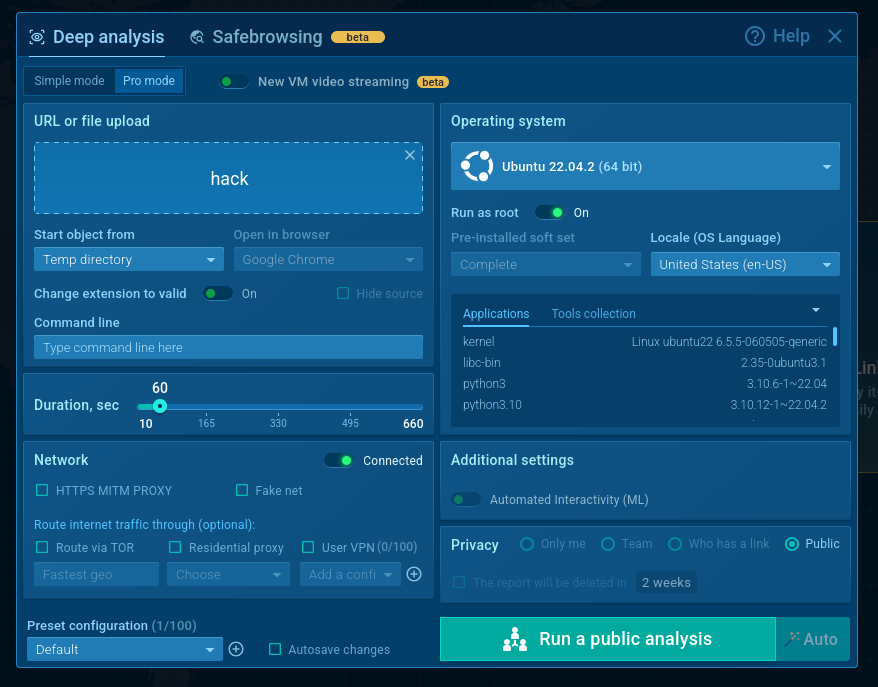This screenshot has height=687, width=878.
Task: Click plus icon beside Add a config
Action: (x=414, y=574)
